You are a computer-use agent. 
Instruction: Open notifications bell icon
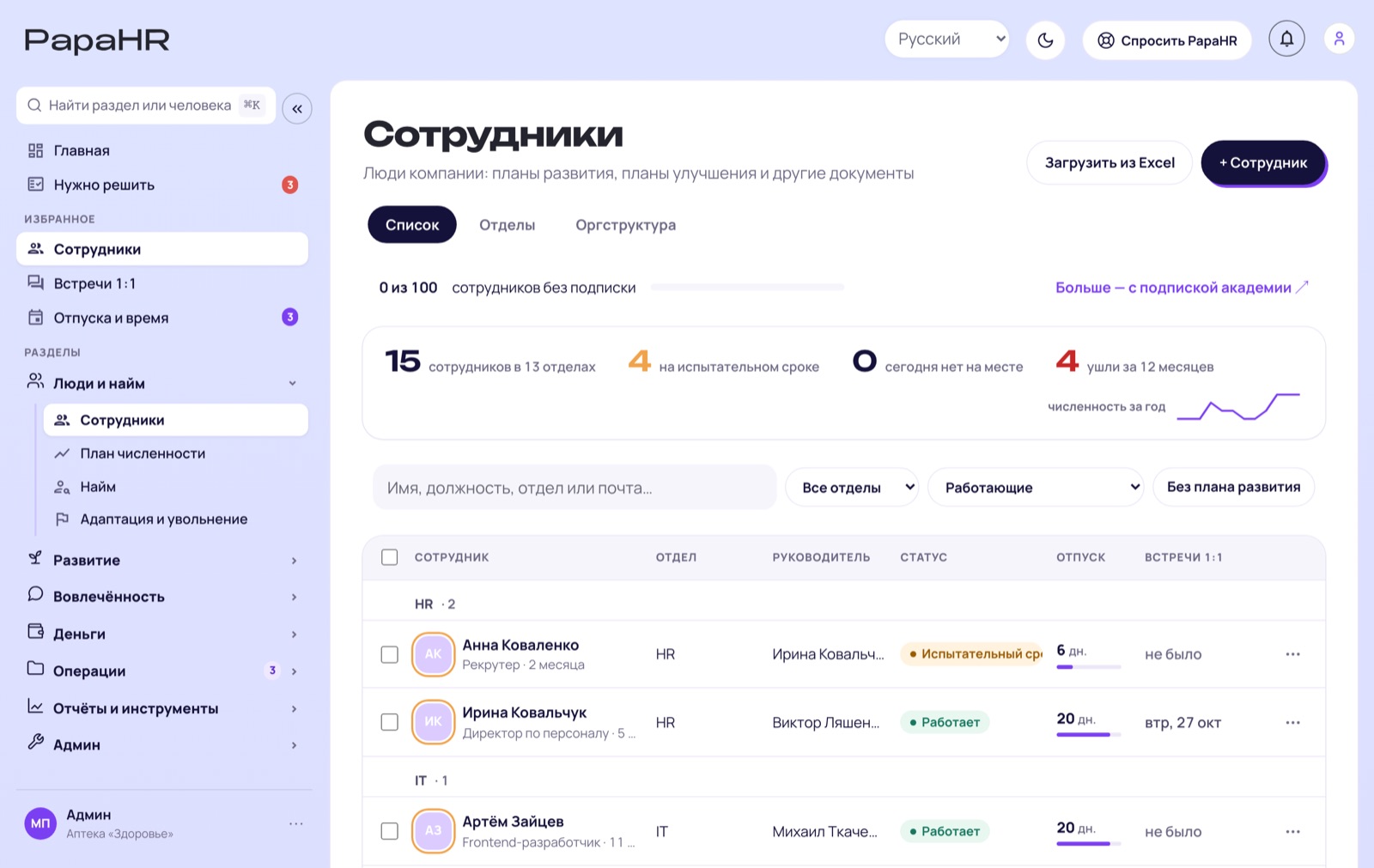[1286, 39]
